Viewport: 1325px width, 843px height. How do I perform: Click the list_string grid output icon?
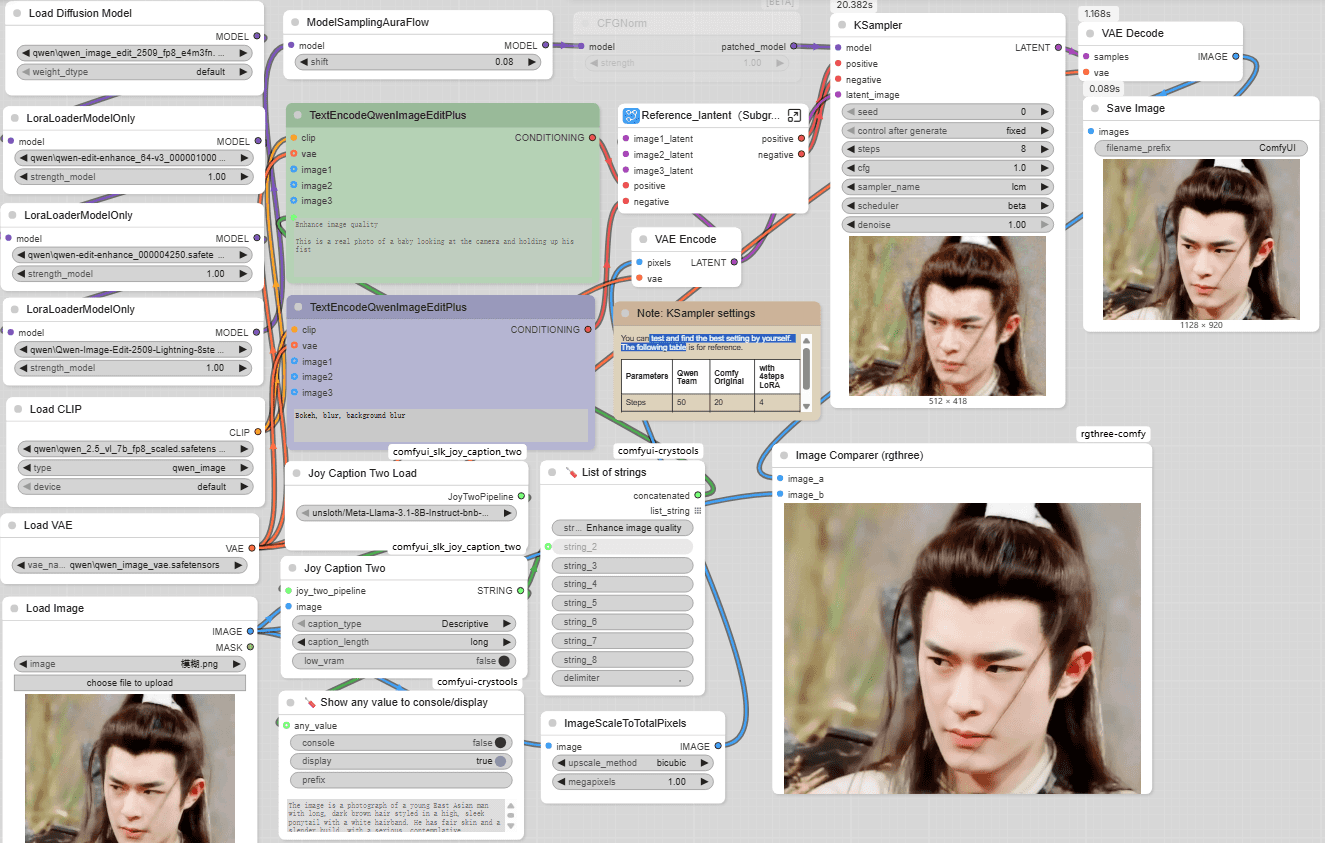coord(698,511)
